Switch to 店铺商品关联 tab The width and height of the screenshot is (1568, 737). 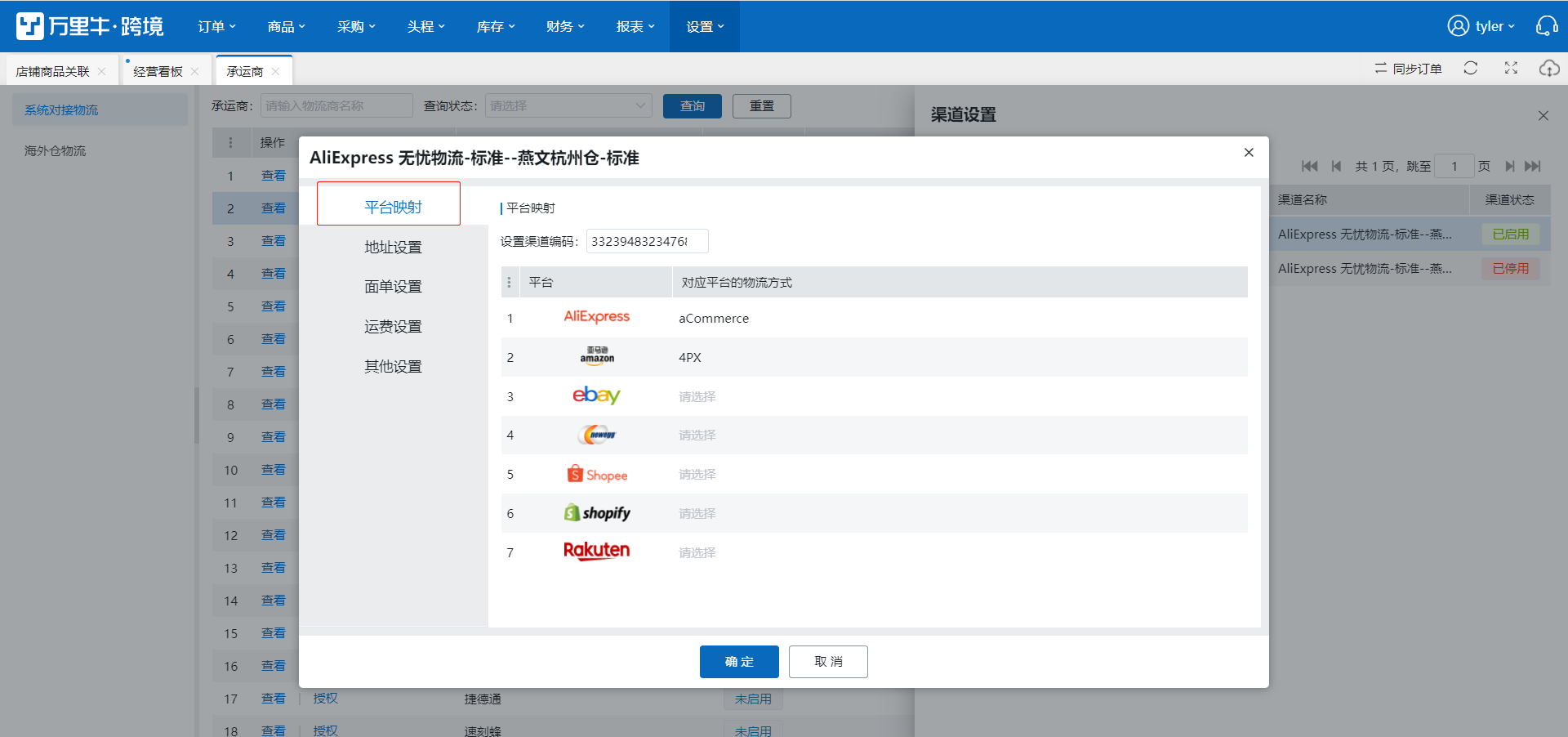click(x=52, y=71)
